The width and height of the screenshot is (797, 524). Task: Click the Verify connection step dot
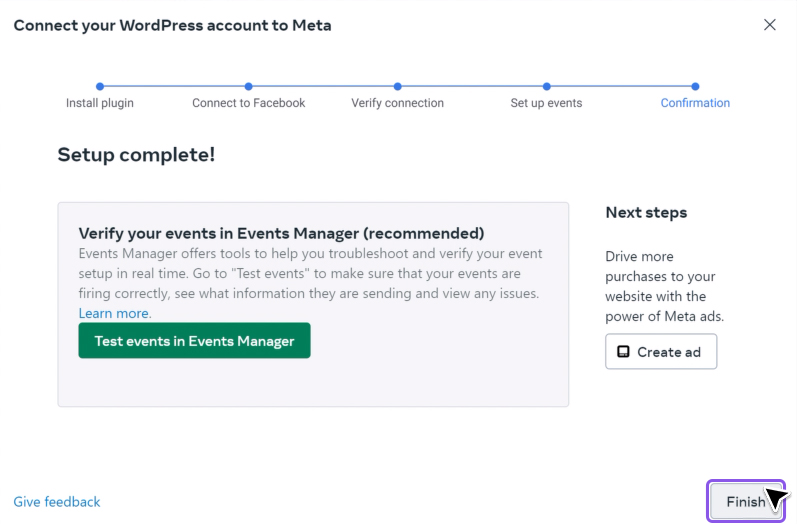(398, 87)
